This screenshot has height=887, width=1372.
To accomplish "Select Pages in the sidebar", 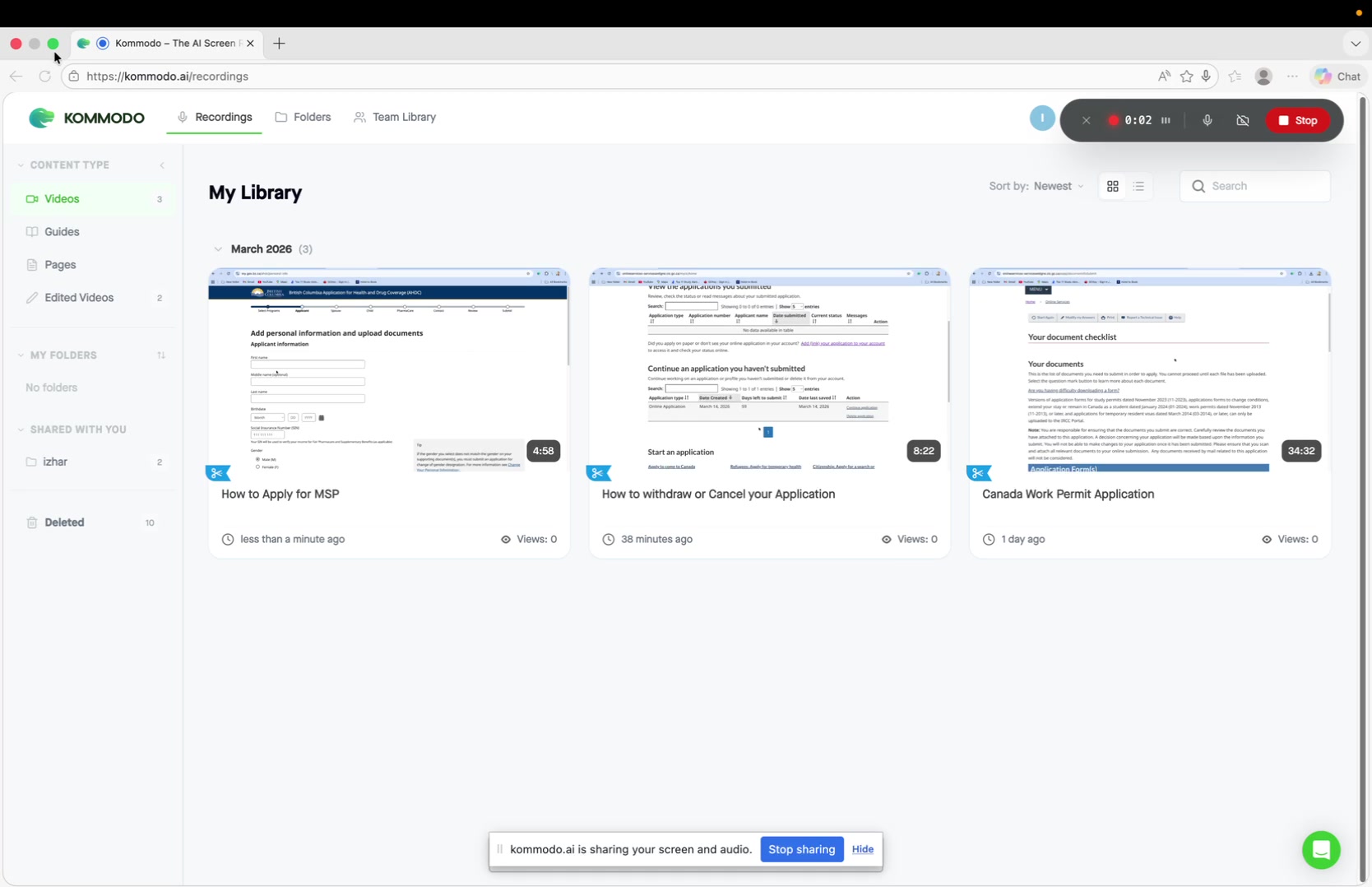I will coord(92,265).
